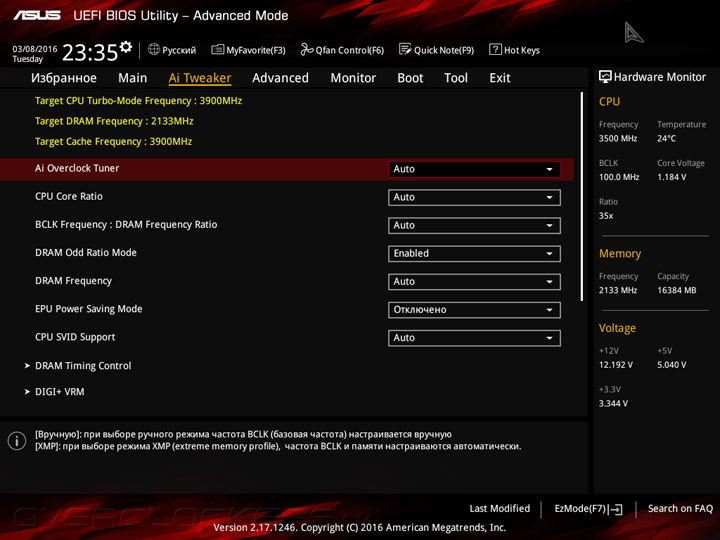The image size is (720, 540).
Task: Click Target Cache Frequency text
Action: click(113, 141)
